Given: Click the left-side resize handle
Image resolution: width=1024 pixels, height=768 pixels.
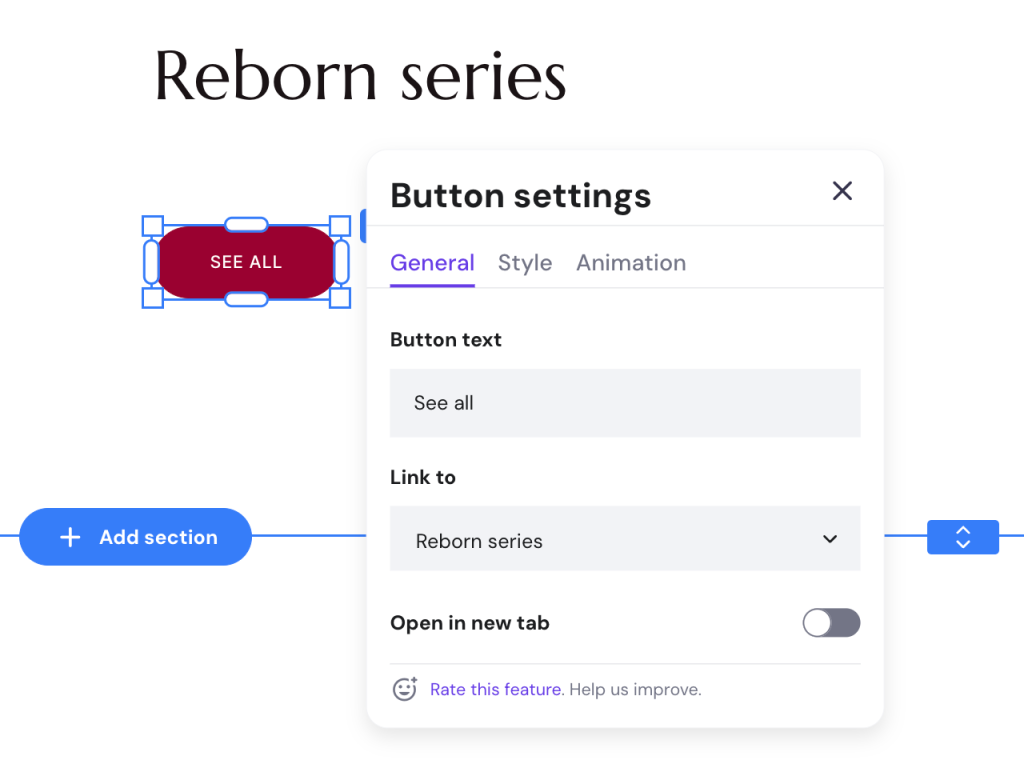Looking at the screenshot, I should 152,262.
